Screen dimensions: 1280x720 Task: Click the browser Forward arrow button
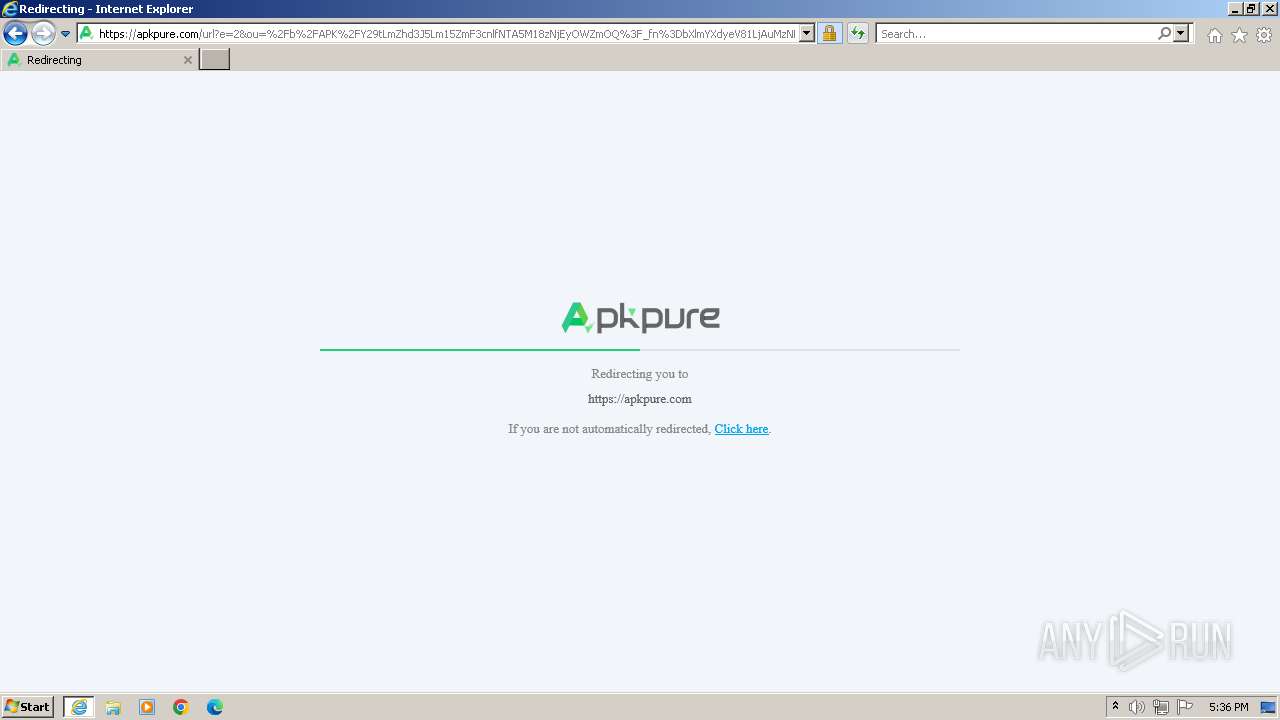43,34
